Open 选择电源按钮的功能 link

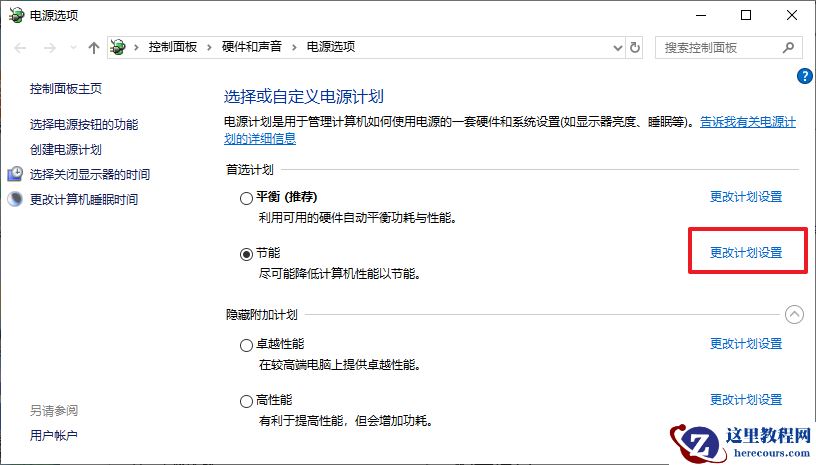coord(84,124)
